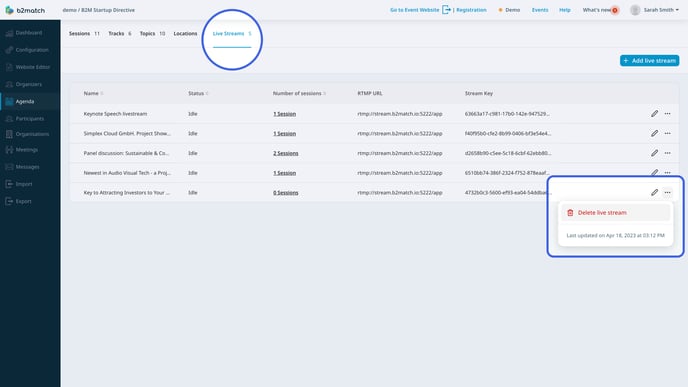Expand the Sarah Smith account dropdown
The height and width of the screenshot is (387, 688).
click(x=677, y=10)
